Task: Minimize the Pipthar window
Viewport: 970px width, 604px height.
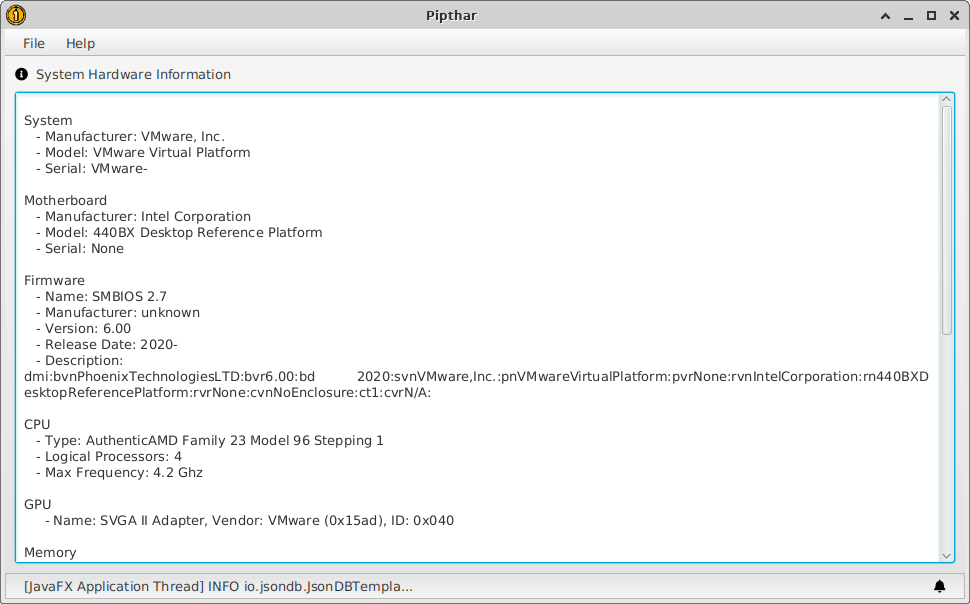Action: 908,16
